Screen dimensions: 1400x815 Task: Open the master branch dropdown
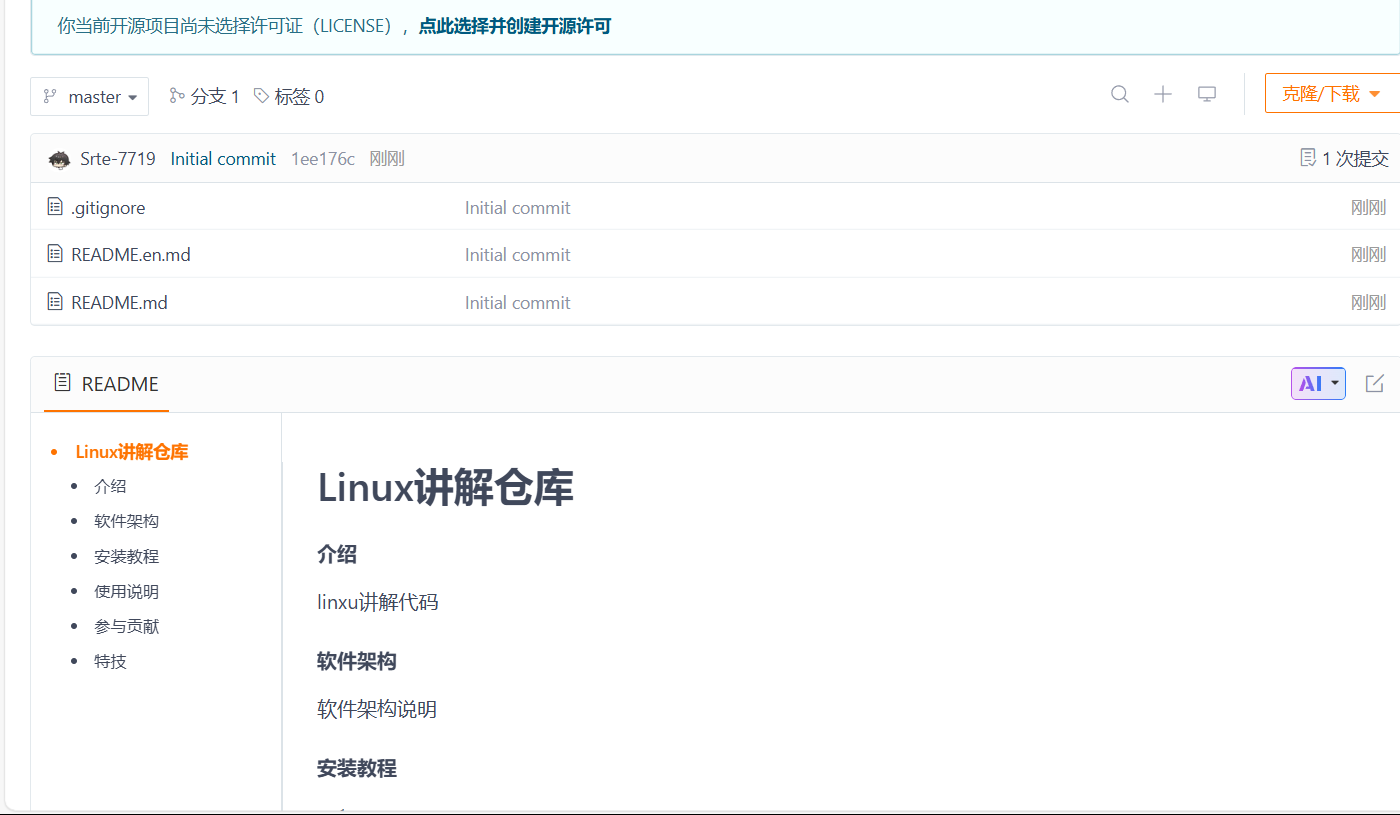click(90, 97)
